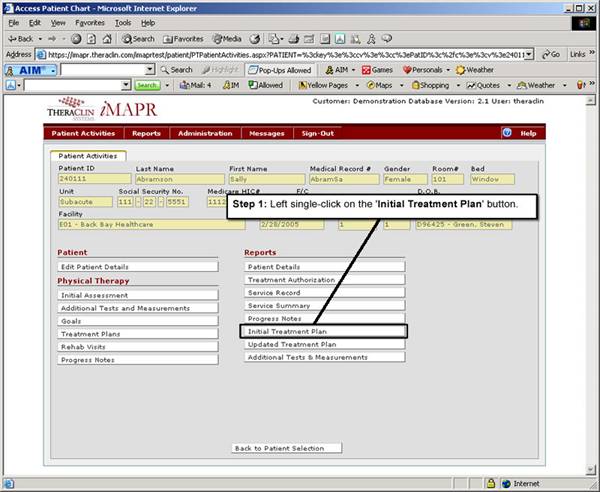Click the Weather sun icon on AIM toolbar
The height and width of the screenshot is (492, 600).
coord(460,70)
